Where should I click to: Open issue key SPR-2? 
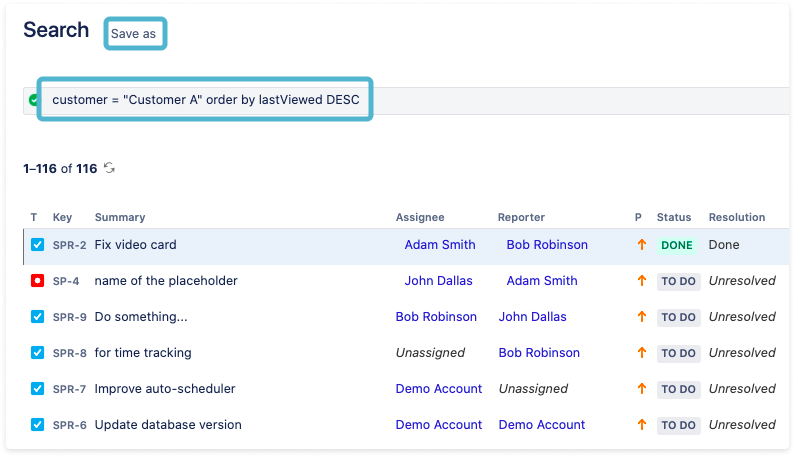69,245
